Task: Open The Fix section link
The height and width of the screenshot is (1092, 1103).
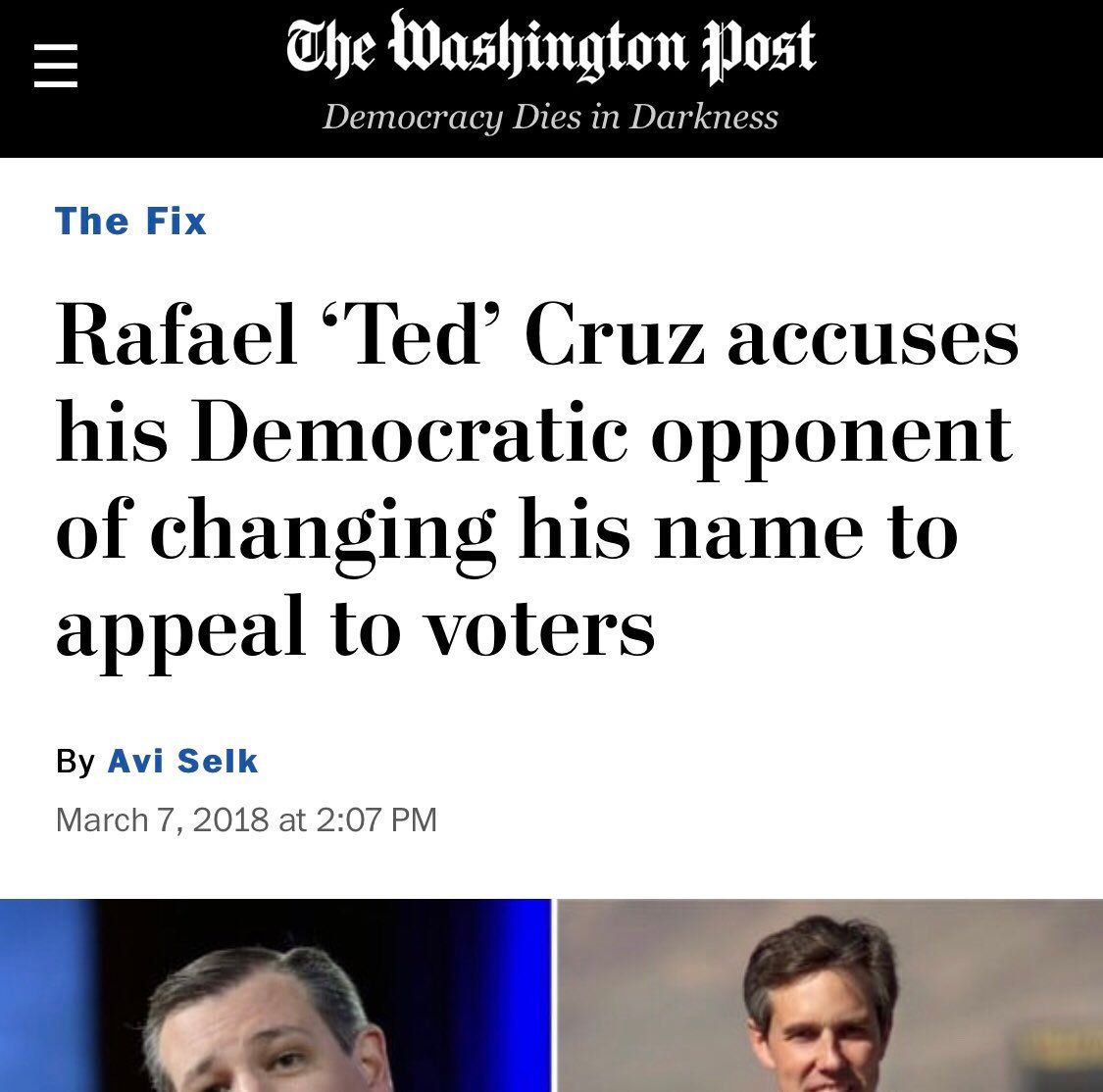Action: (x=130, y=222)
